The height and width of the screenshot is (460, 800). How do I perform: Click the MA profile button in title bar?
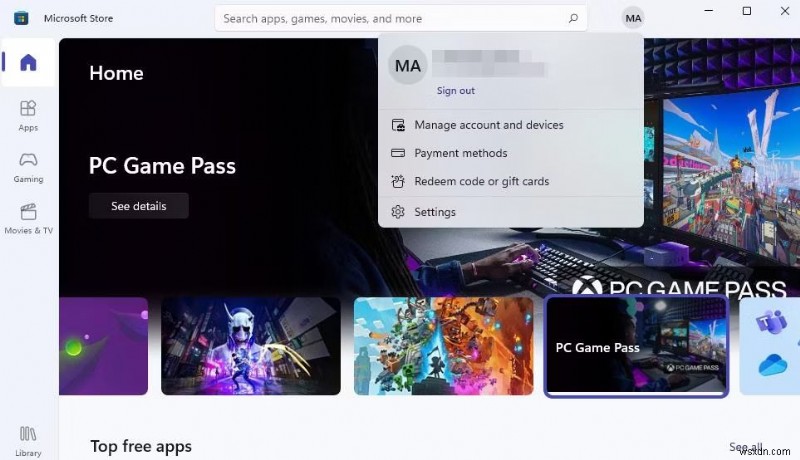coord(633,18)
